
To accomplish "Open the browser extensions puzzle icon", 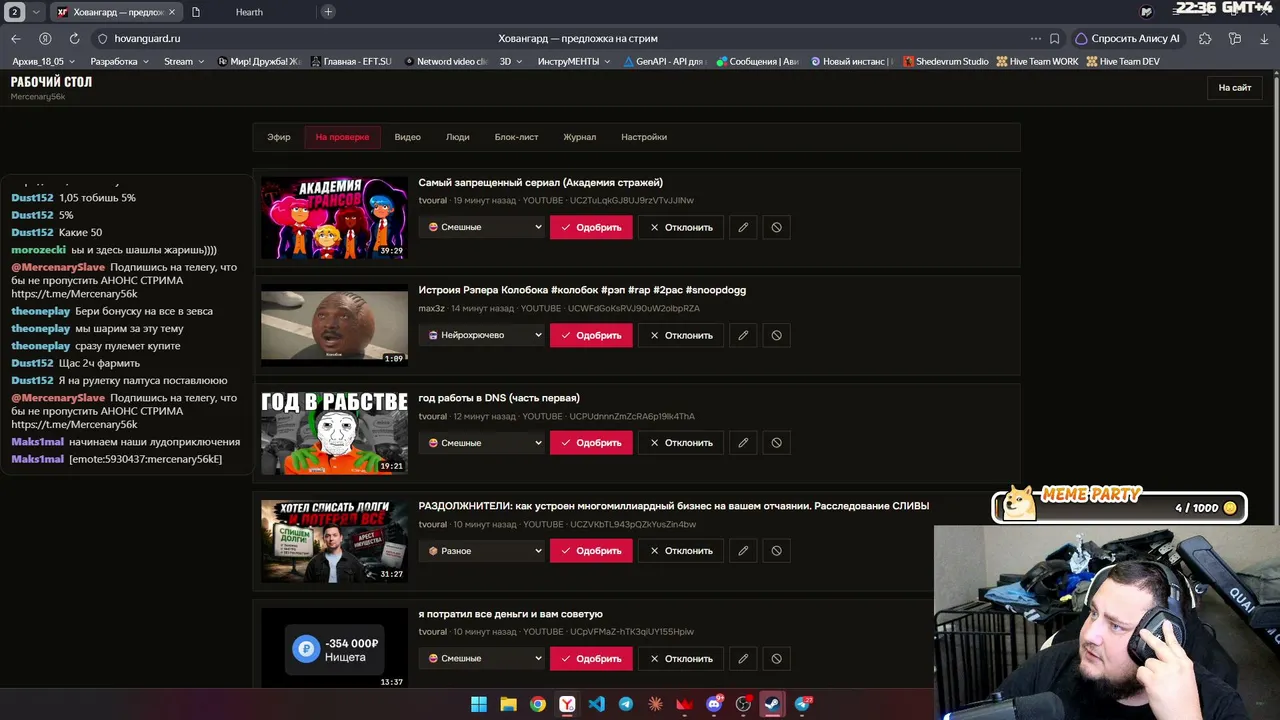I will (1205, 38).
